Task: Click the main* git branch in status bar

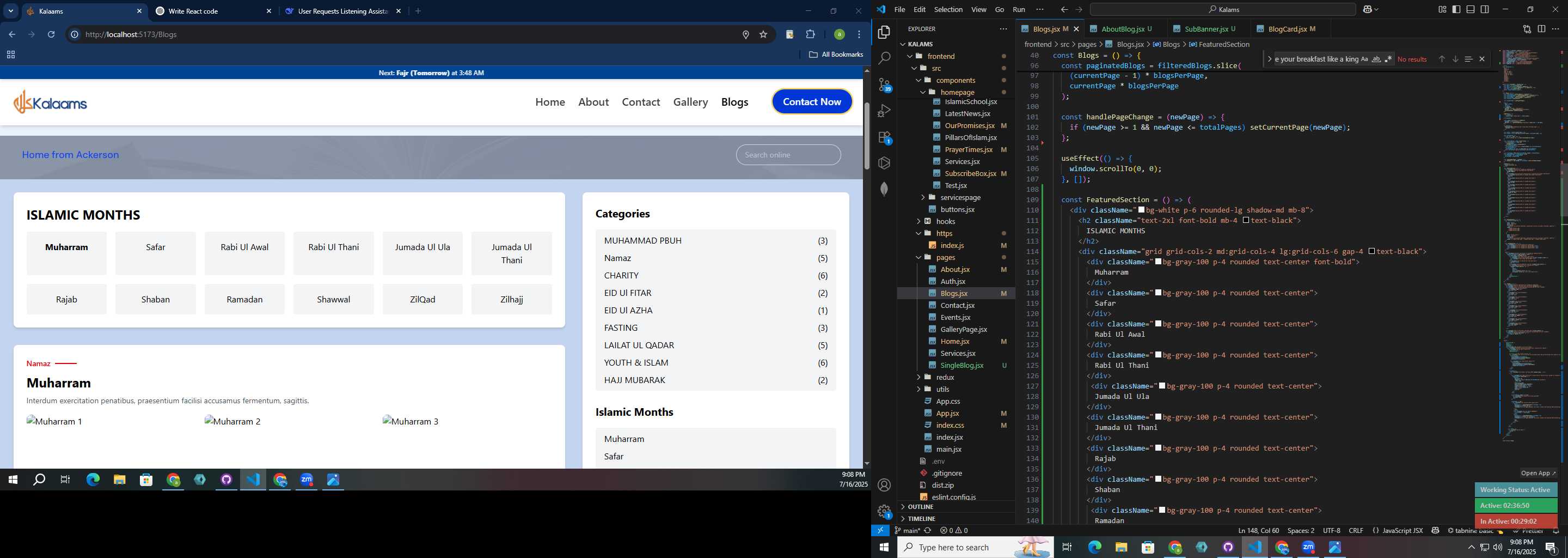Action: coord(908,531)
